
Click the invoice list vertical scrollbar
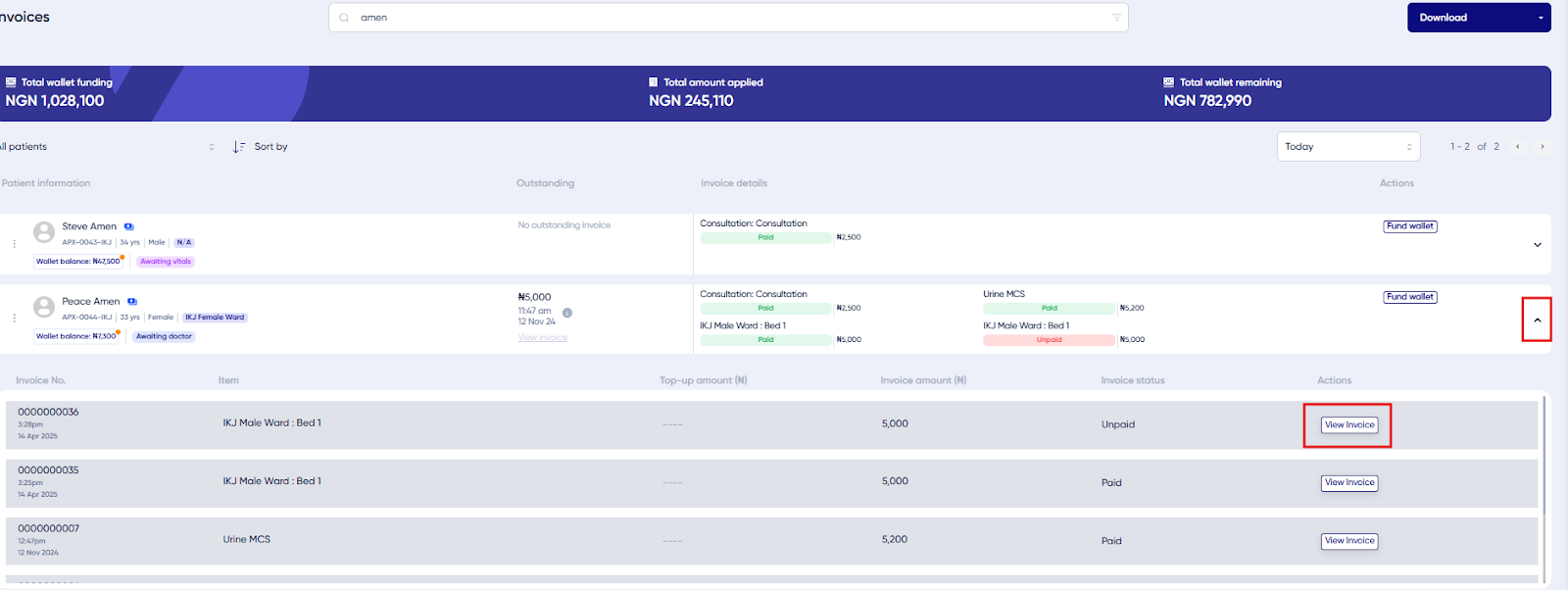pyautogui.click(x=1544, y=456)
